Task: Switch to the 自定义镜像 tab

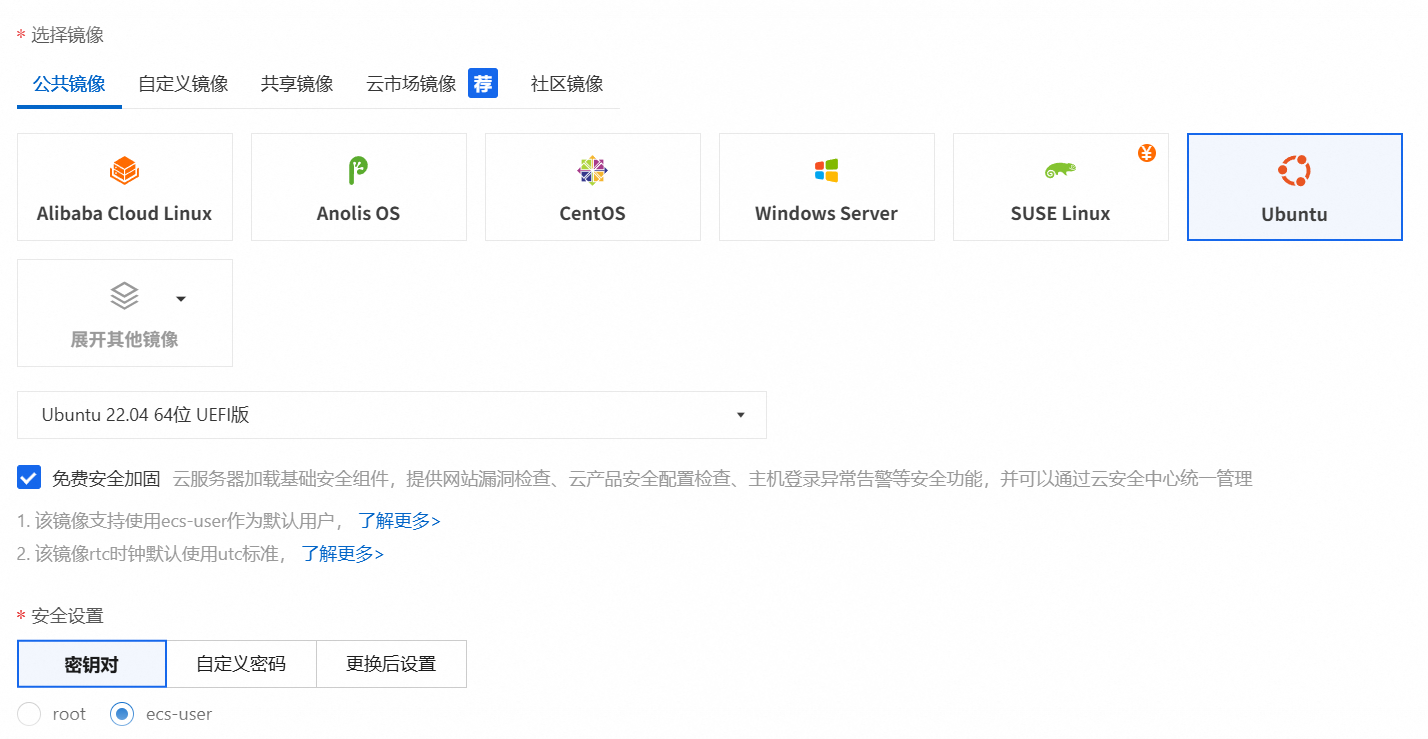Action: point(183,84)
